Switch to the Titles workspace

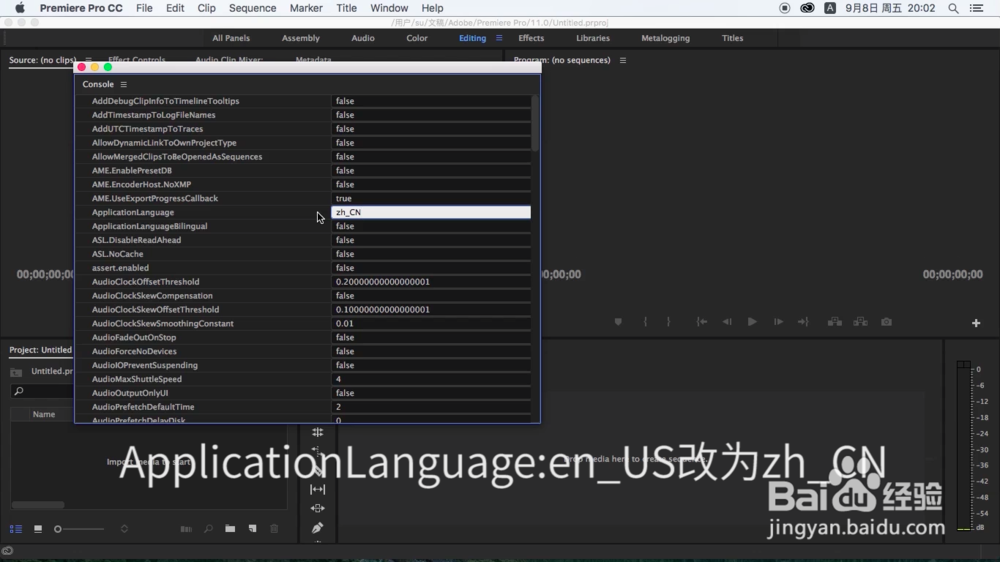click(x=732, y=38)
